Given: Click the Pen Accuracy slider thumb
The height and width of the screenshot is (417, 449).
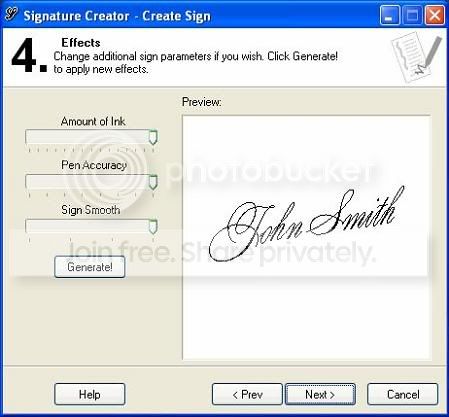Looking at the screenshot, I should click(x=153, y=182).
